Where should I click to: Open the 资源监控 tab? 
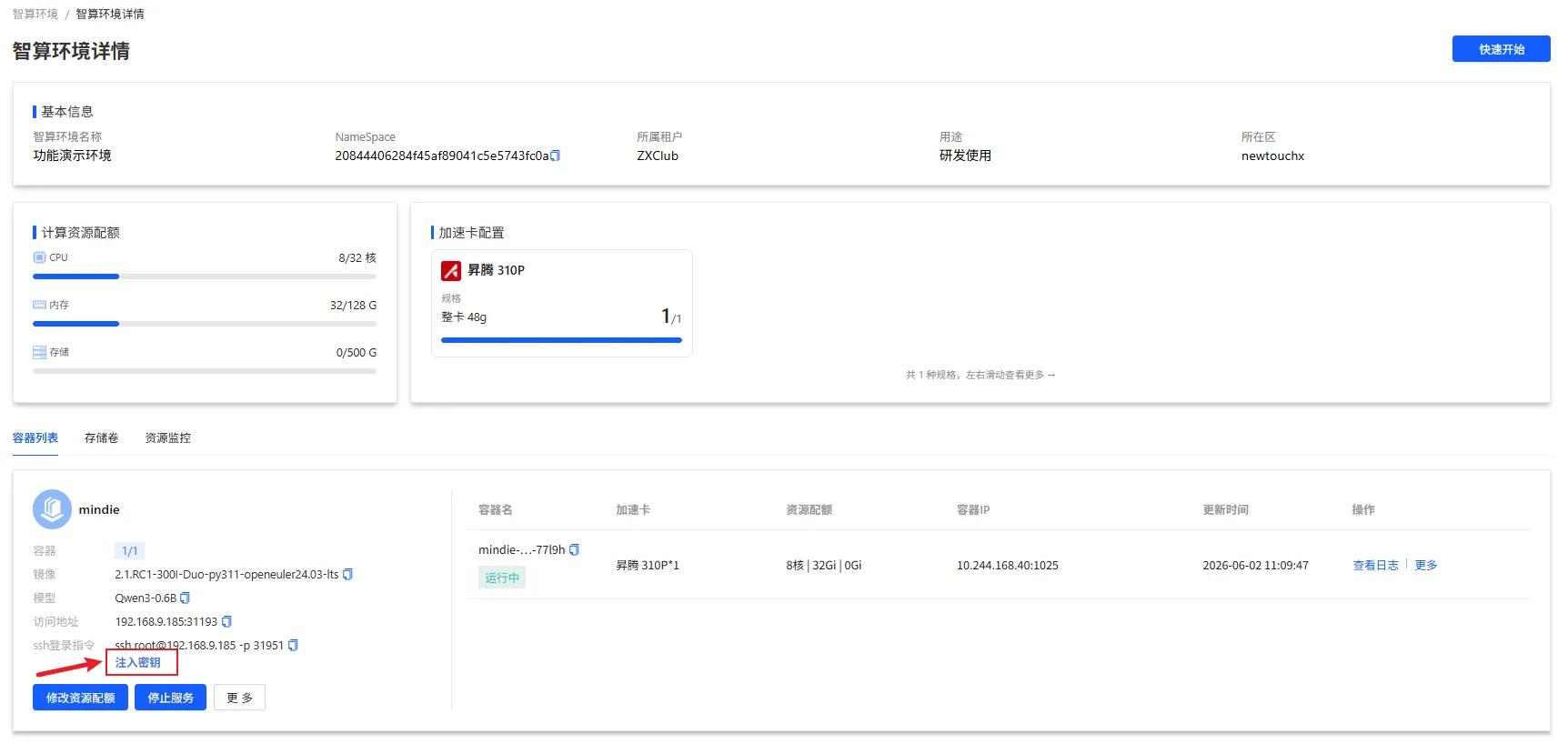(168, 437)
